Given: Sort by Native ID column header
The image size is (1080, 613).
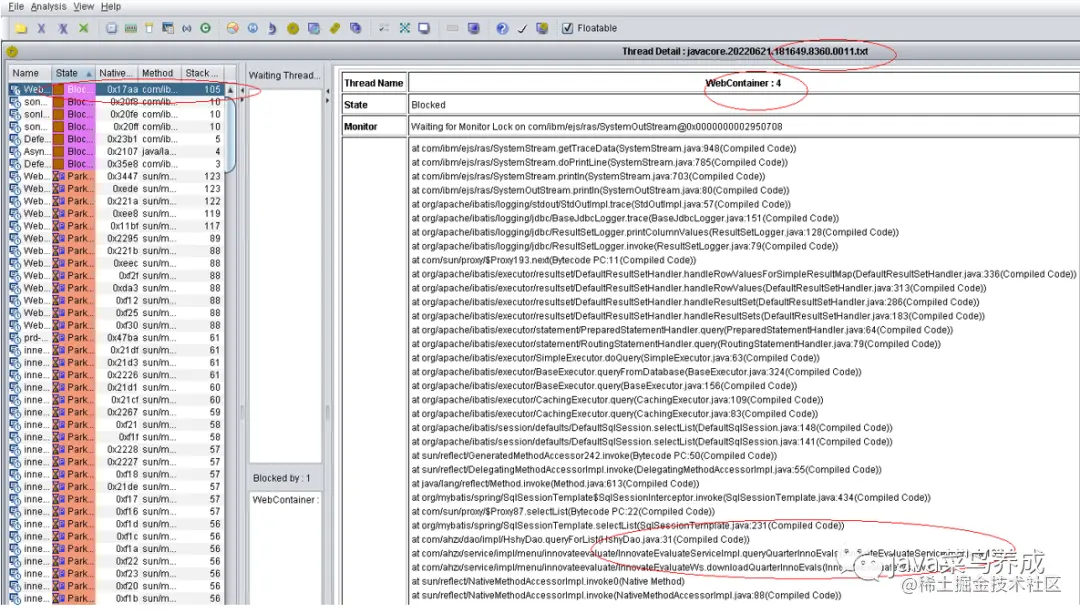Looking at the screenshot, I should pos(115,73).
